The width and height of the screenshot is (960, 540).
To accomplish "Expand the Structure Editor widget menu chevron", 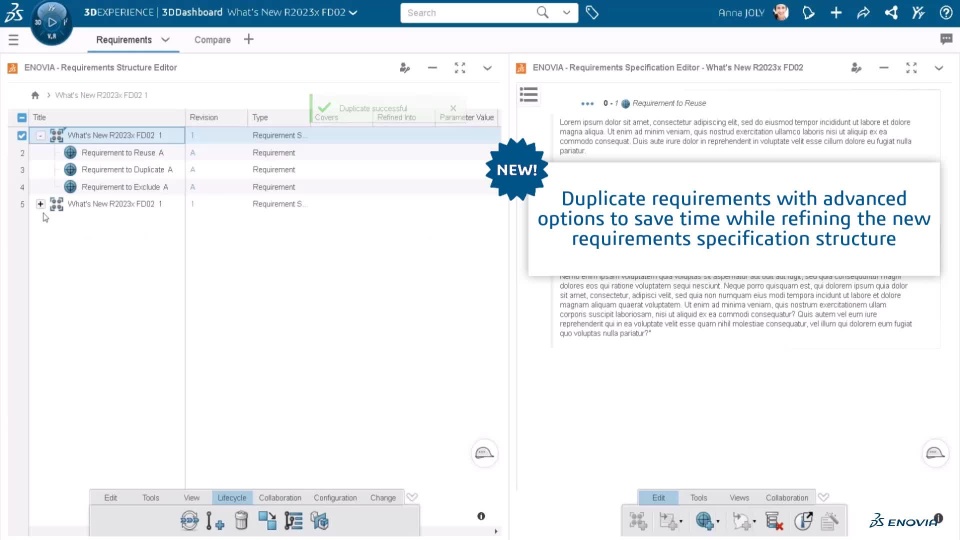I will click(487, 68).
